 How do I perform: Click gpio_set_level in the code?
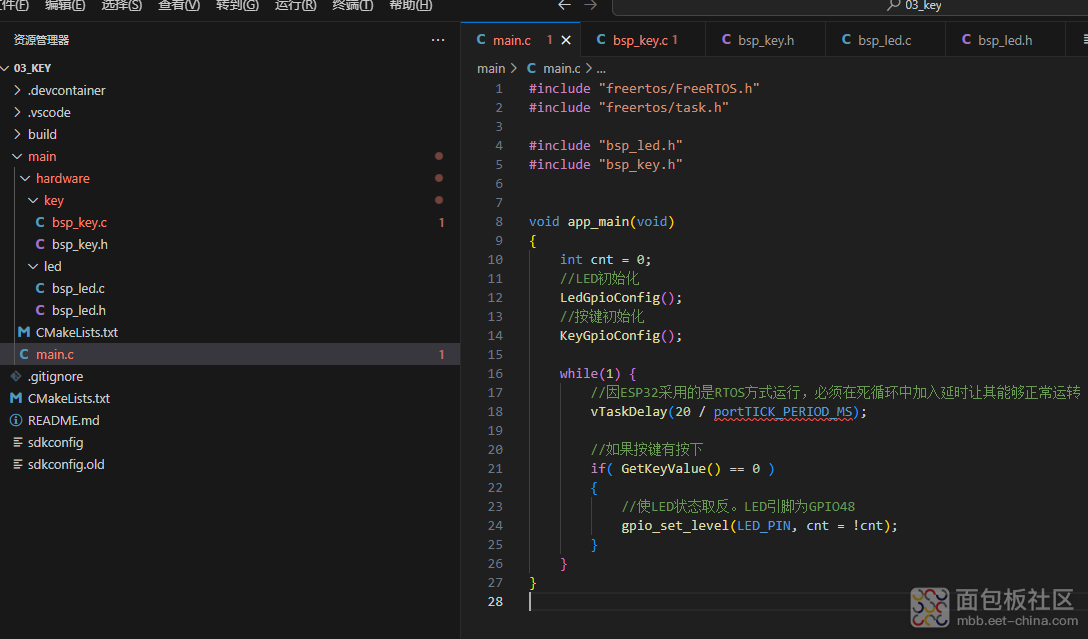pos(675,526)
